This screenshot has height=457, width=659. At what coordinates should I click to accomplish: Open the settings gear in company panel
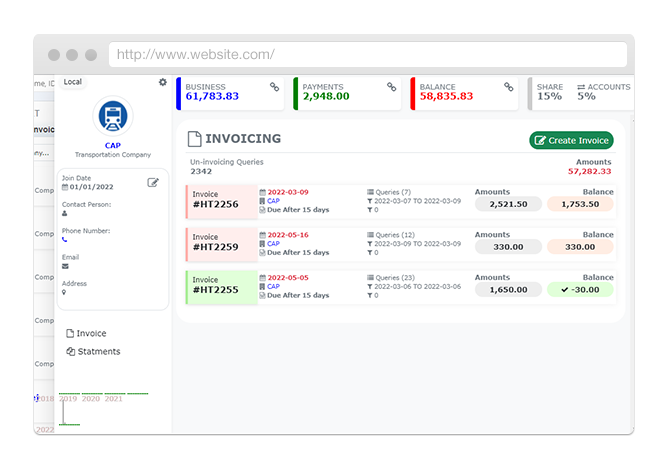163,82
